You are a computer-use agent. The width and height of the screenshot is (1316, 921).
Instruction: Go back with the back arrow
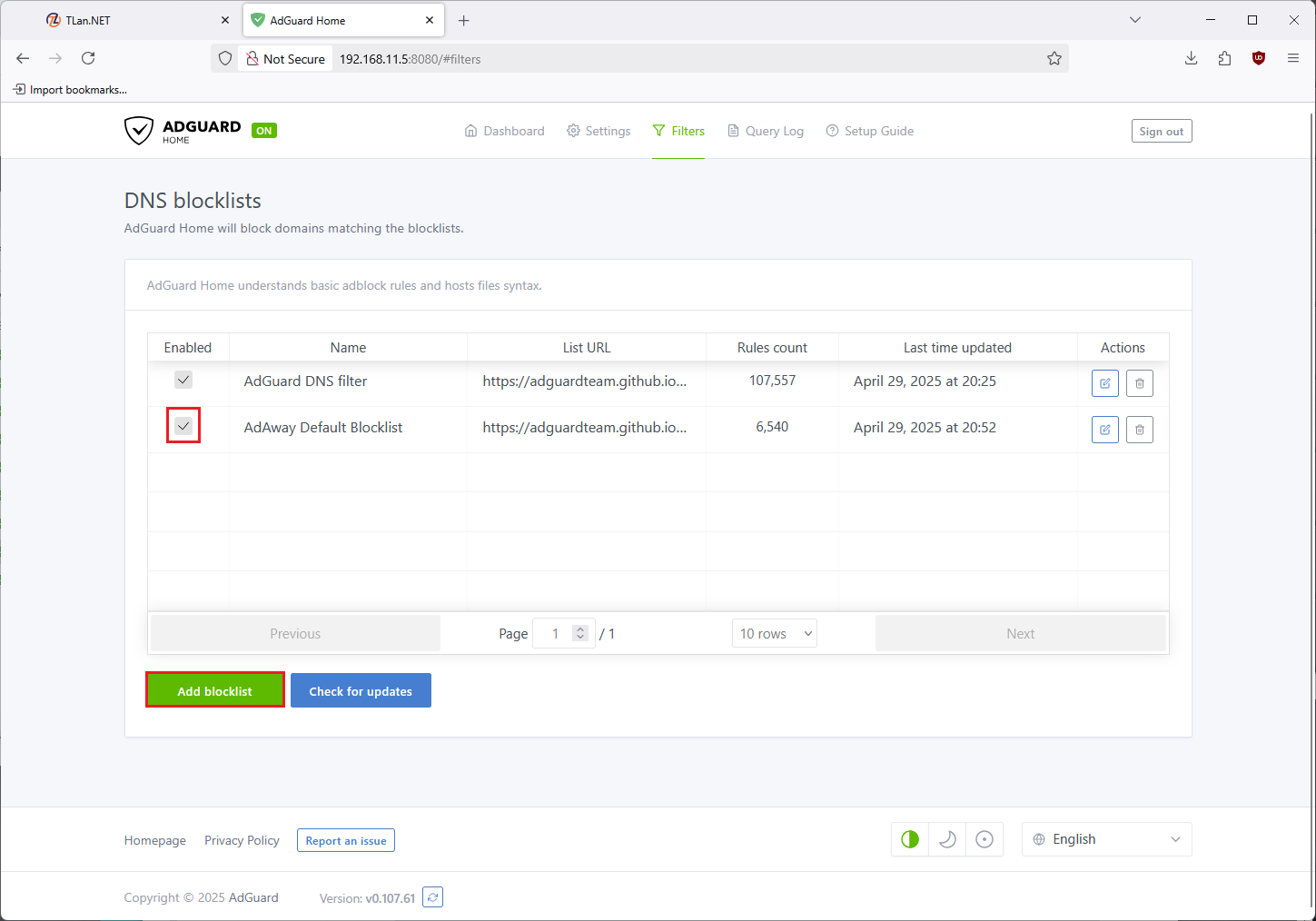tap(23, 58)
